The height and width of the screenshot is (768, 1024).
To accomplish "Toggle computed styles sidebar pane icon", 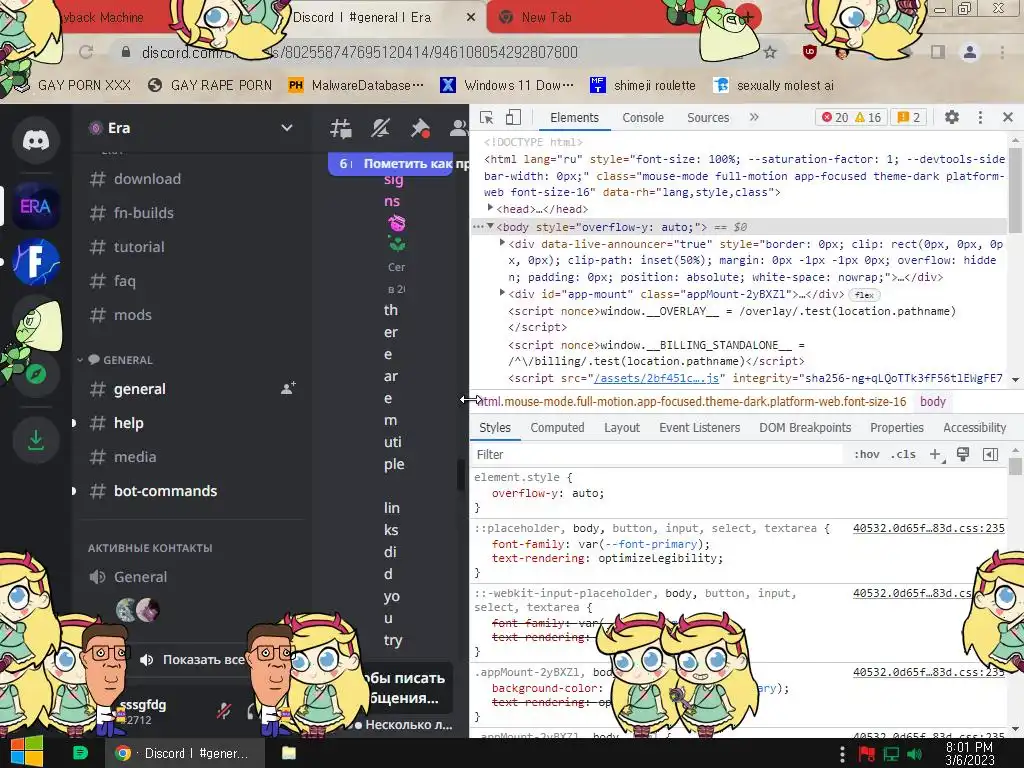I will click(990, 455).
